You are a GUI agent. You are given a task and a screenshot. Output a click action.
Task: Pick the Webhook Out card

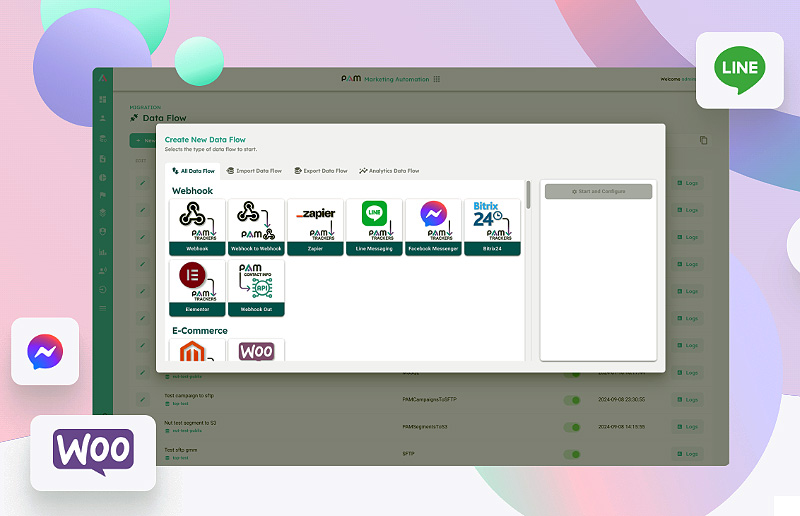pyautogui.click(x=256, y=288)
